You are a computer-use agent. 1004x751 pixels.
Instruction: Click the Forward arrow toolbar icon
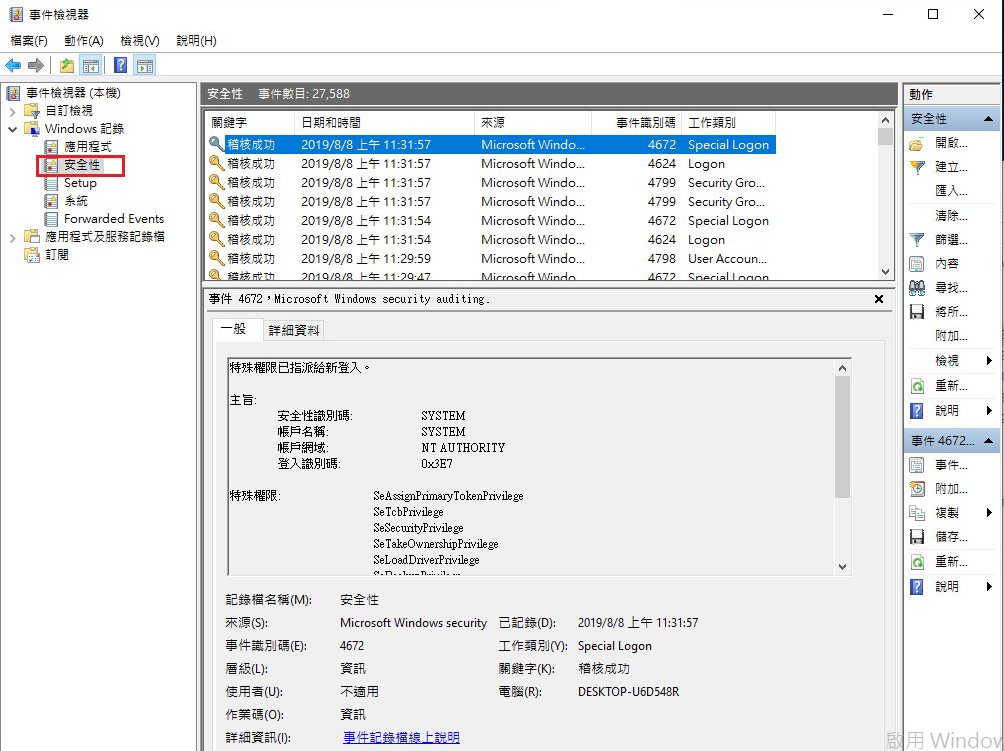coord(36,65)
